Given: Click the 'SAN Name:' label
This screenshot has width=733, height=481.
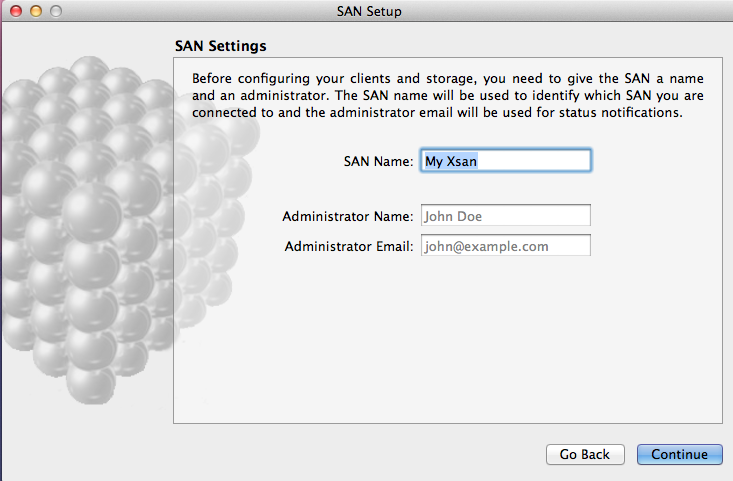Looking at the screenshot, I should coord(378,161).
